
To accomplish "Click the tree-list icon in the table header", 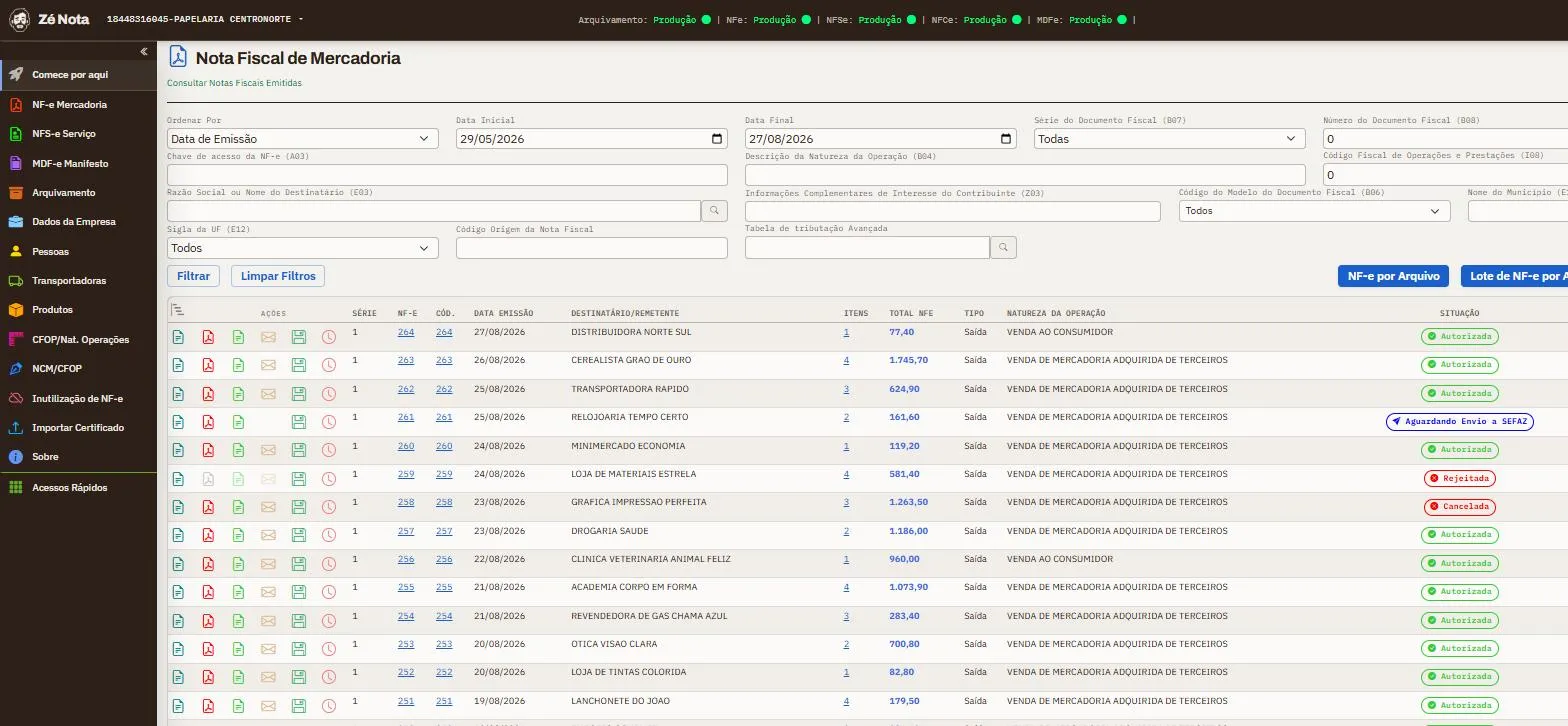I will [x=177, y=310].
